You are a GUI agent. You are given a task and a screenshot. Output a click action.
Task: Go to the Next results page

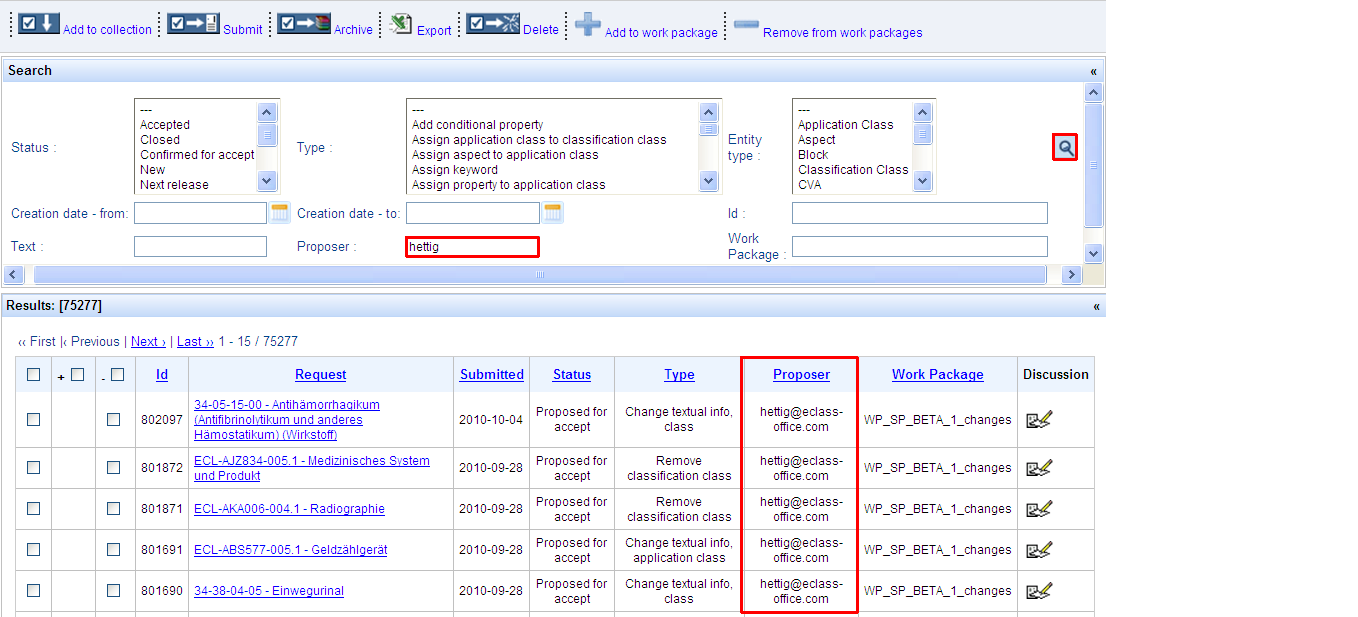pos(148,342)
